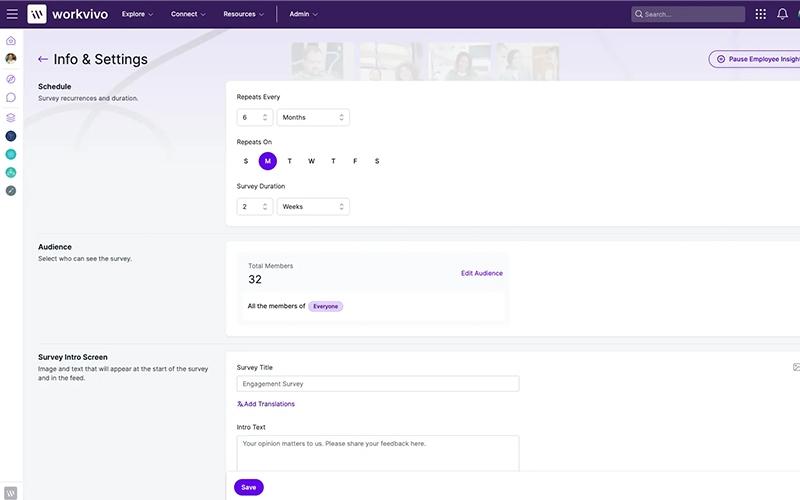Open the Repeats Every Months dropdown

tap(313, 117)
